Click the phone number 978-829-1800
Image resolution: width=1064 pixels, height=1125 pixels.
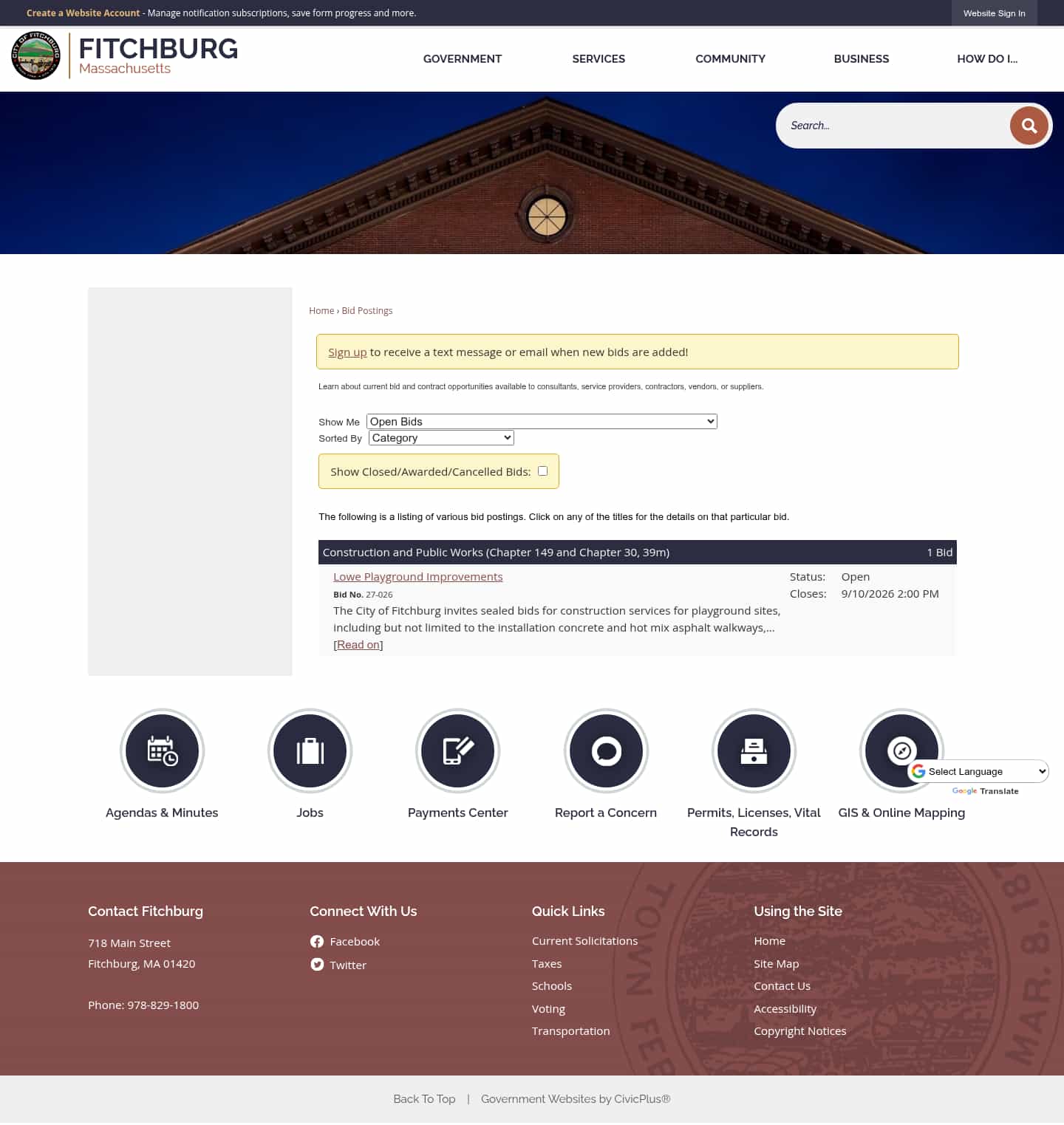coord(163,1005)
